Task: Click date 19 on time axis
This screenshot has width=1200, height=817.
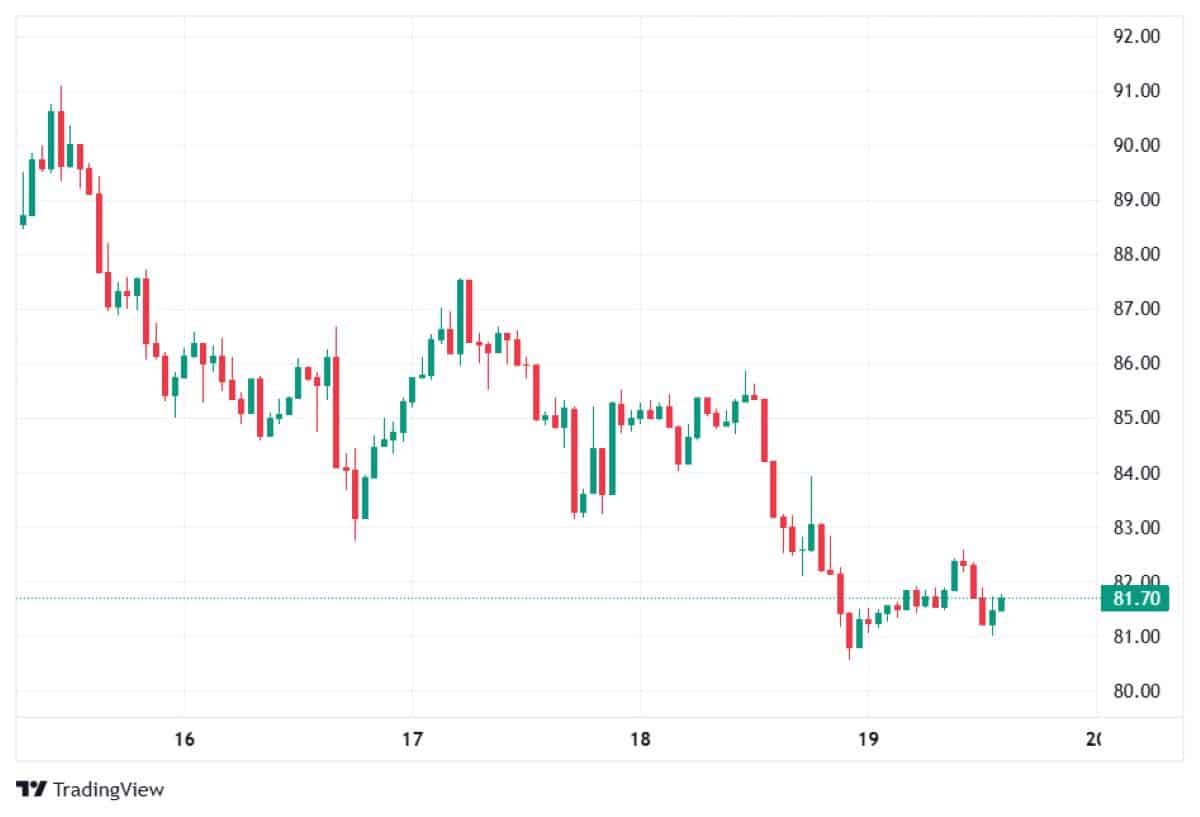Action: [x=868, y=740]
